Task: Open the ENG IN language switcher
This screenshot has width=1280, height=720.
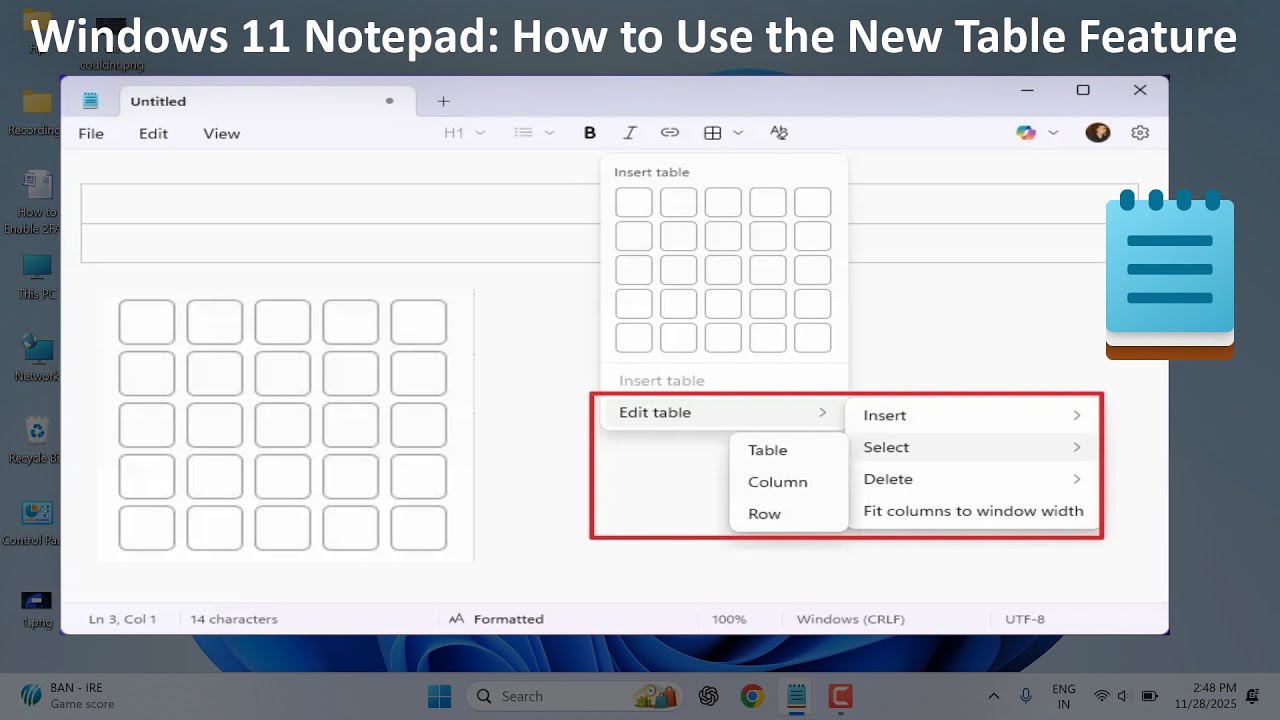Action: [x=1064, y=696]
